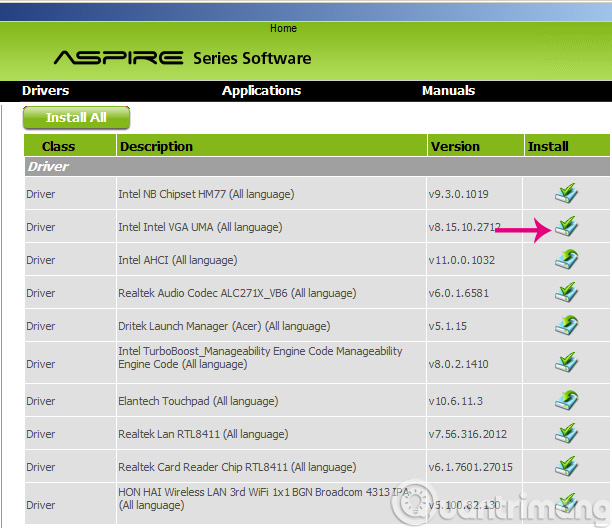612x528 pixels.
Task: Install Elantech Touchpad driver via its icon
Action: 566,400
